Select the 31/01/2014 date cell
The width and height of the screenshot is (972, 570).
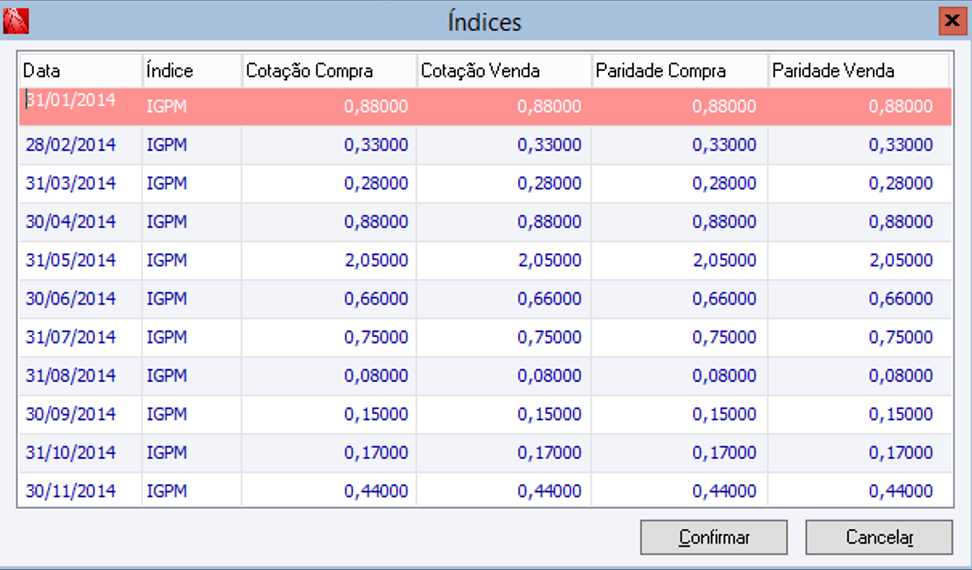[81, 106]
